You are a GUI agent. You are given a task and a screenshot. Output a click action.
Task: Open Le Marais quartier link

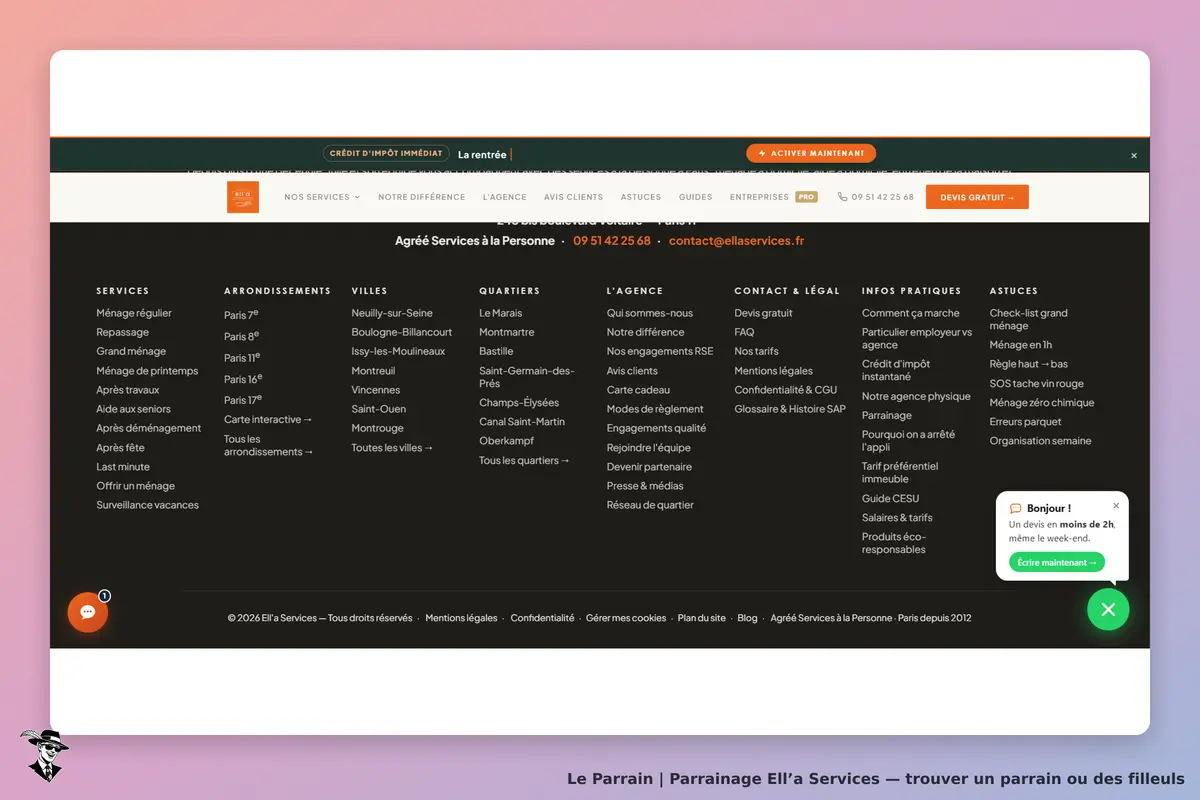(x=500, y=313)
